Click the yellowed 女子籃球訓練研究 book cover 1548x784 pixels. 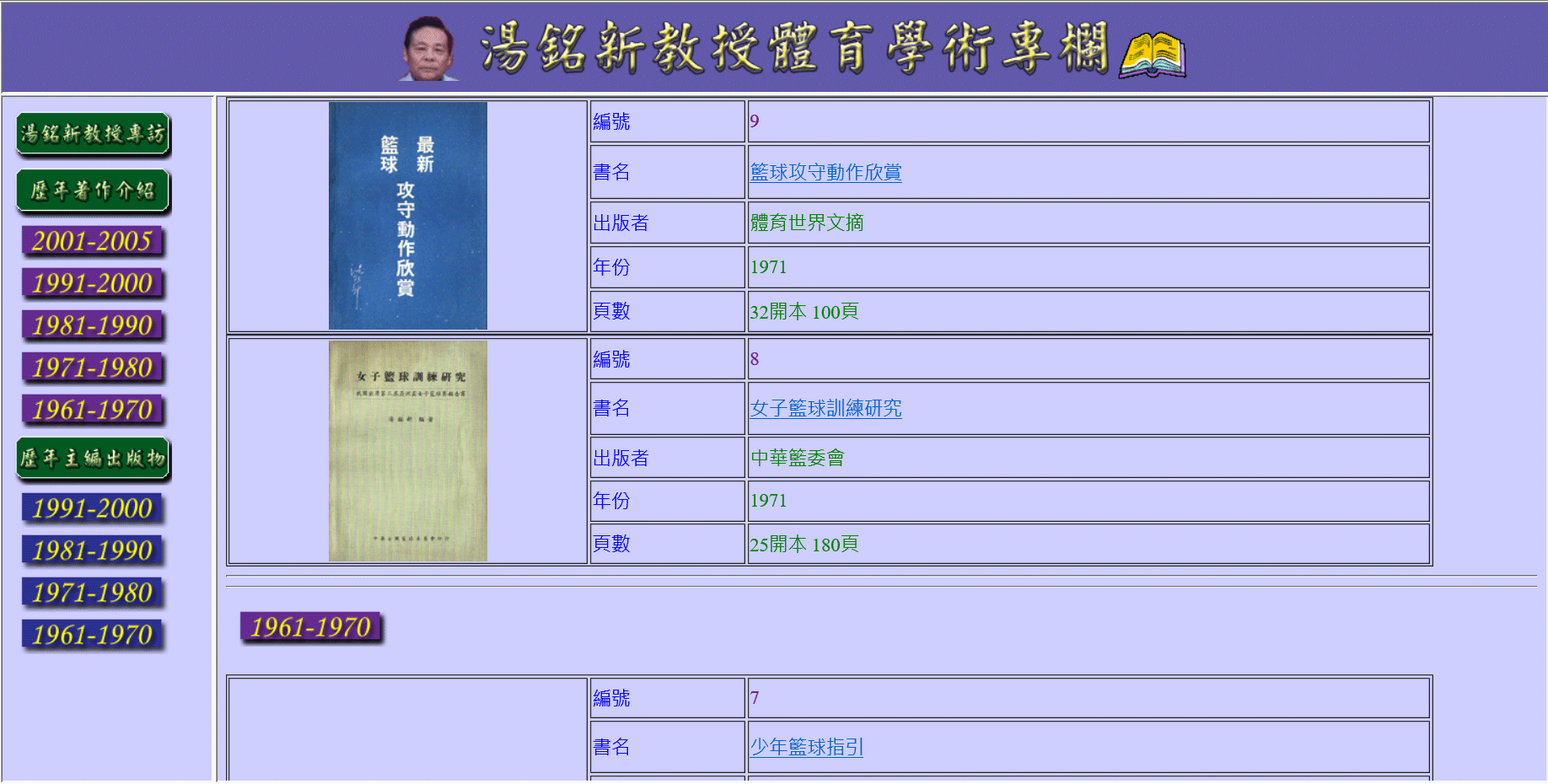click(x=407, y=451)
